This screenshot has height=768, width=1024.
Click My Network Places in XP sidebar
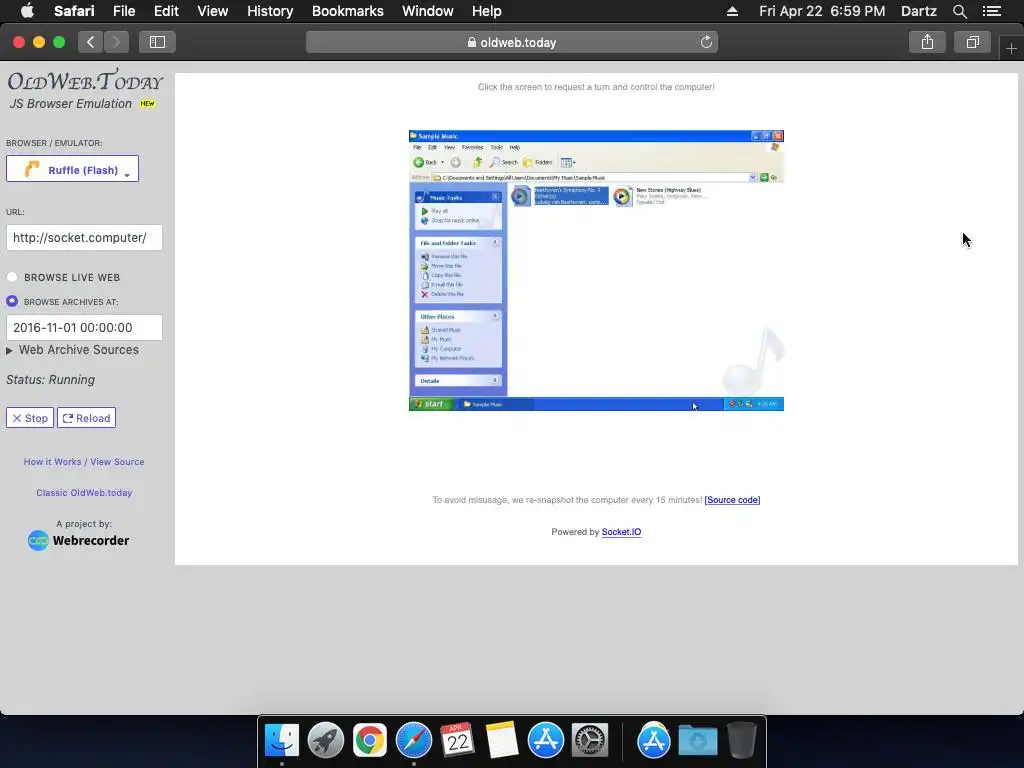[x=447, y=358]
